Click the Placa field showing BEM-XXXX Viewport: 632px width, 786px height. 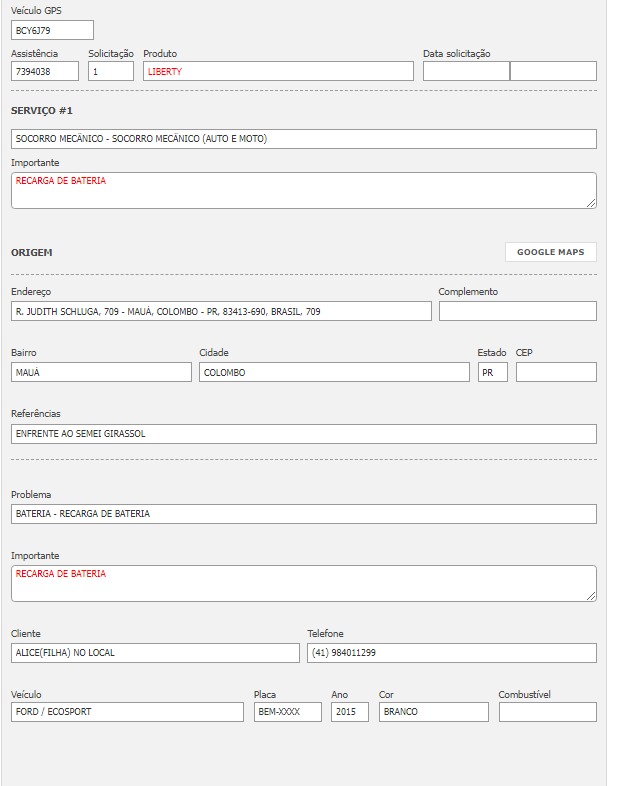click(x=287, y=712)
